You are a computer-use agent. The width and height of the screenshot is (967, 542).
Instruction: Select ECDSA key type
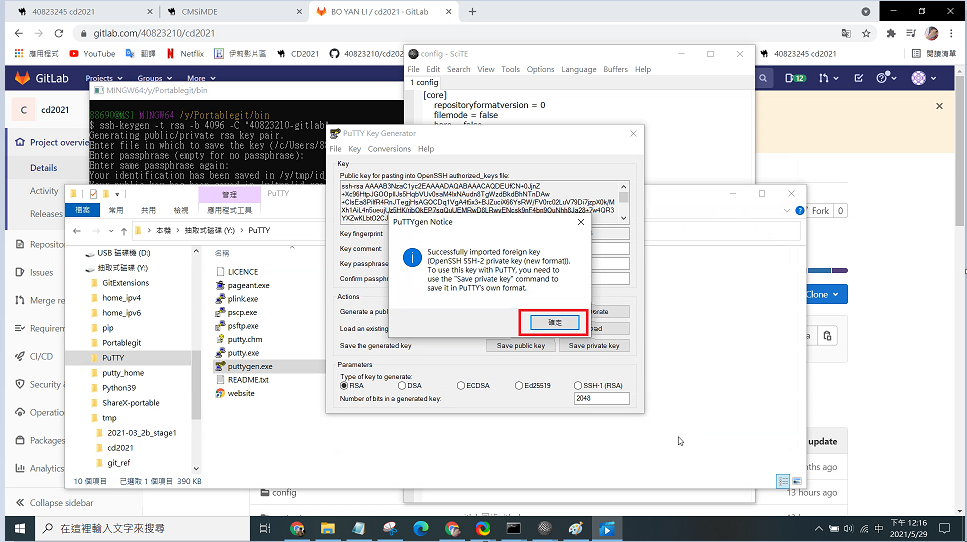[473, 386]
